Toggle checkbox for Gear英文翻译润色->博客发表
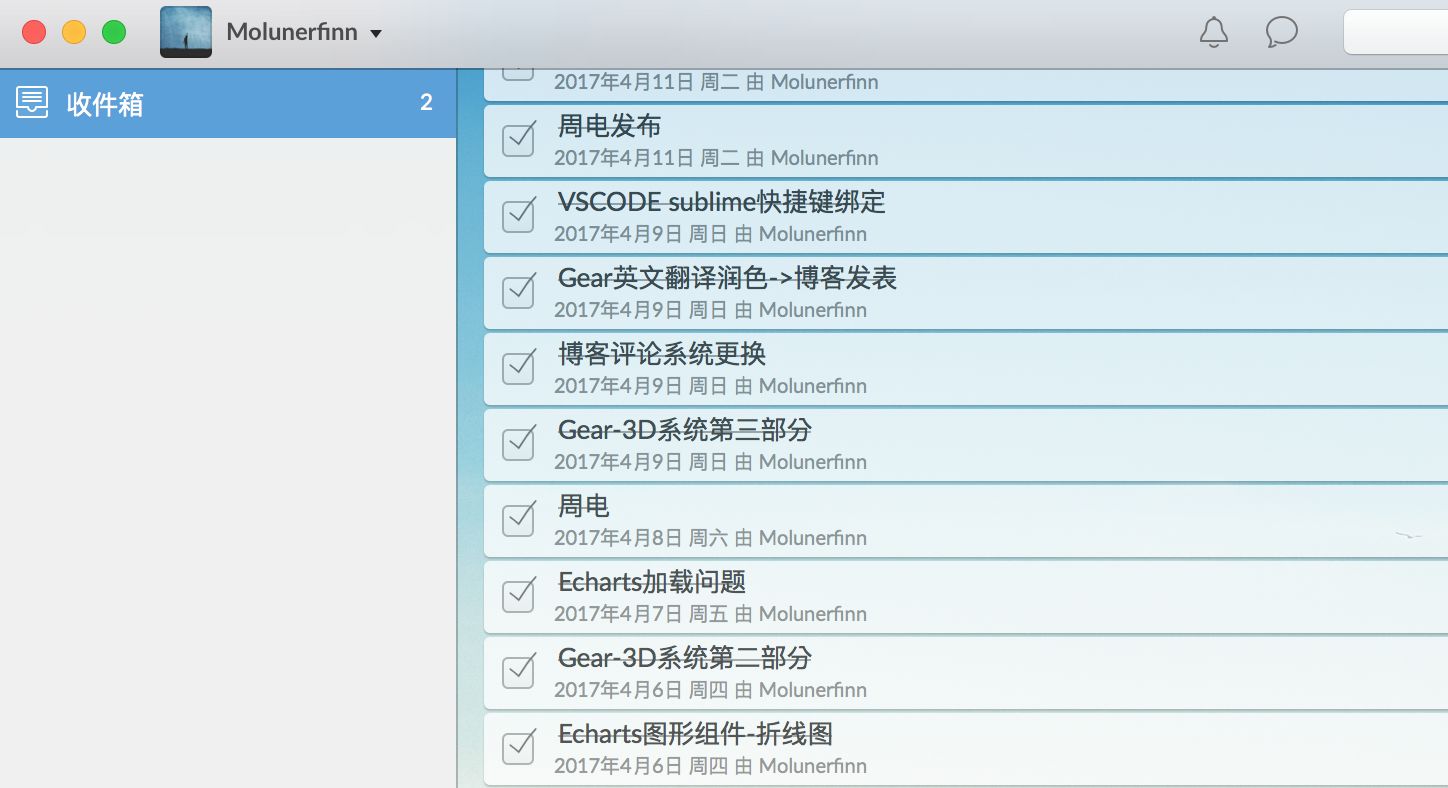 pos(518,290)
